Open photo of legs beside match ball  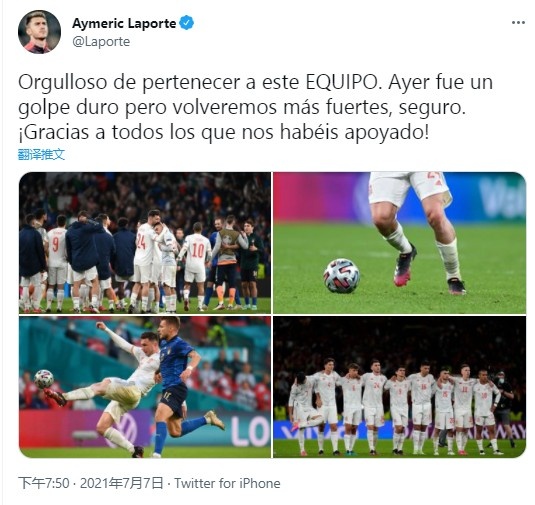click(400, 243)
